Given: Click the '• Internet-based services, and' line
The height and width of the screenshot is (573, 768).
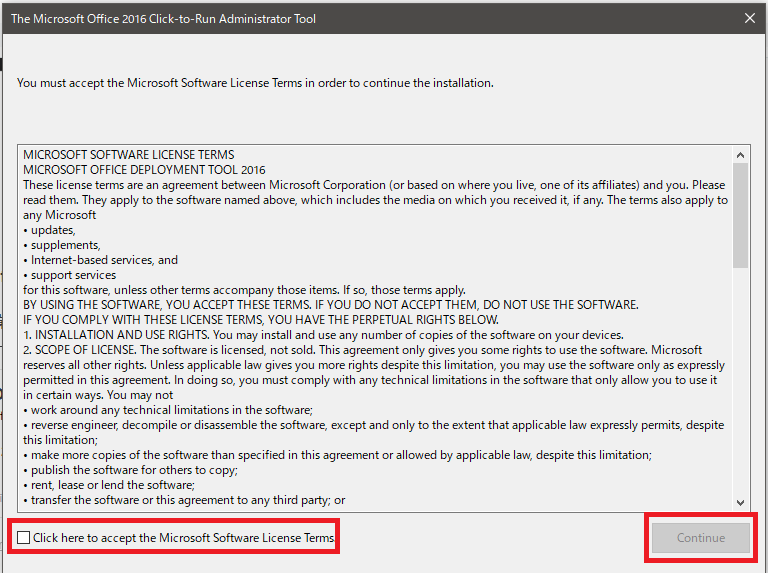Looking at the screenshot, I should pos(100,260).
